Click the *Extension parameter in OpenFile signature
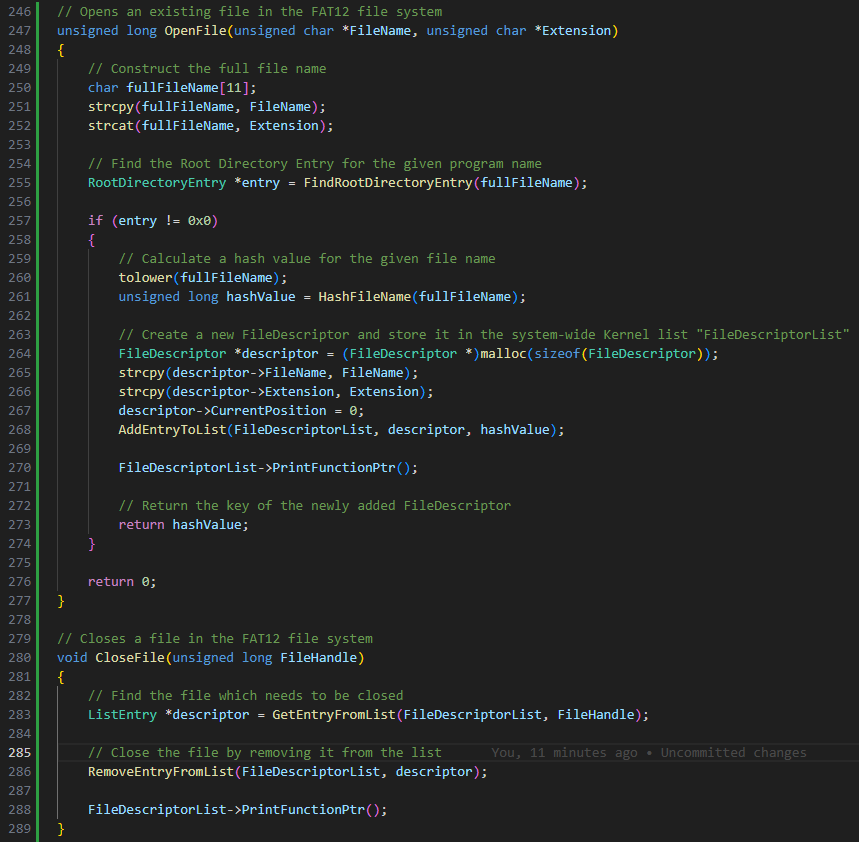Viewport: 859px width, 842px height. (x=573, y=31)
